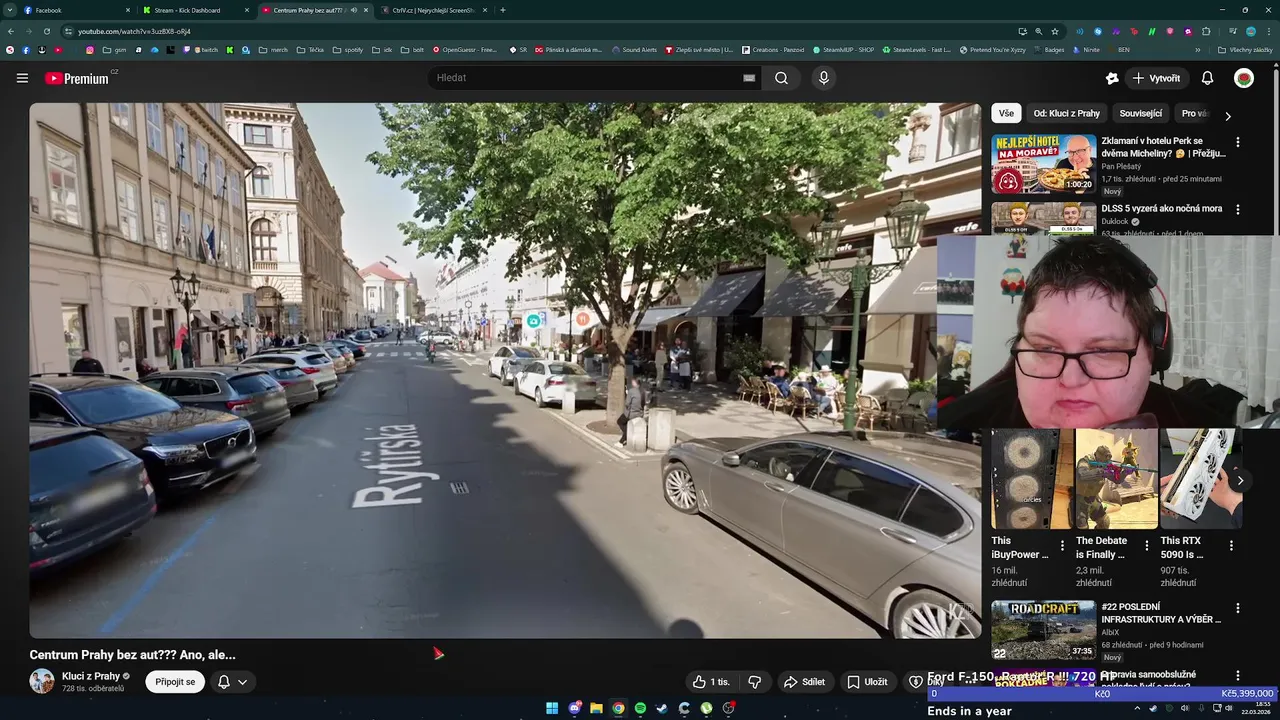Image resolution: width=1280 pixels, height=720 pixels.
Task: Open options for The Debate is Finally short
Action: (1147, 546)
